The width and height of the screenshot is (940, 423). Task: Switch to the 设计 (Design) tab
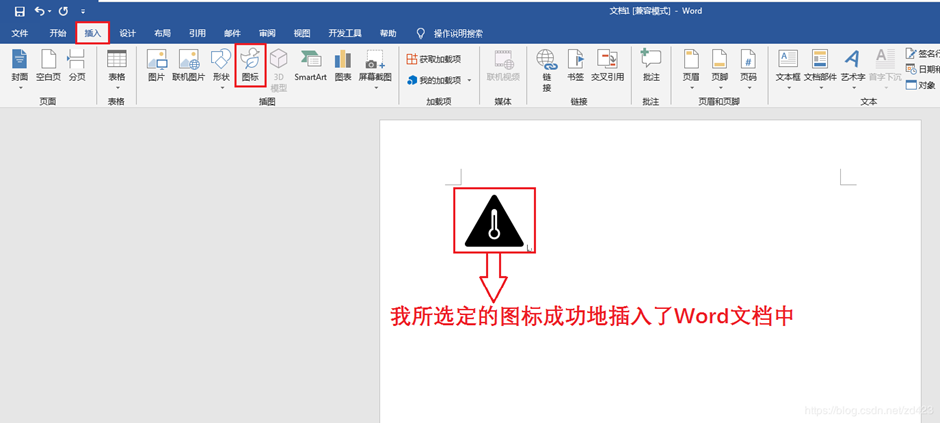coord(127,33)
